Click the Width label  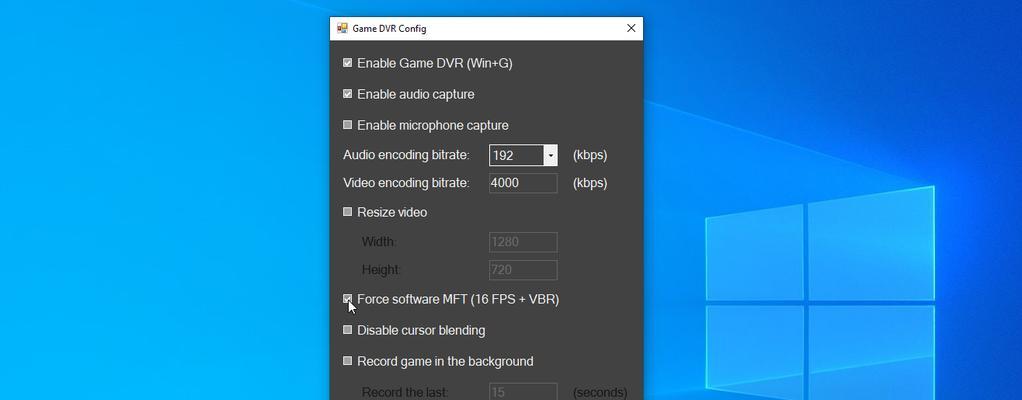point(379,242)
